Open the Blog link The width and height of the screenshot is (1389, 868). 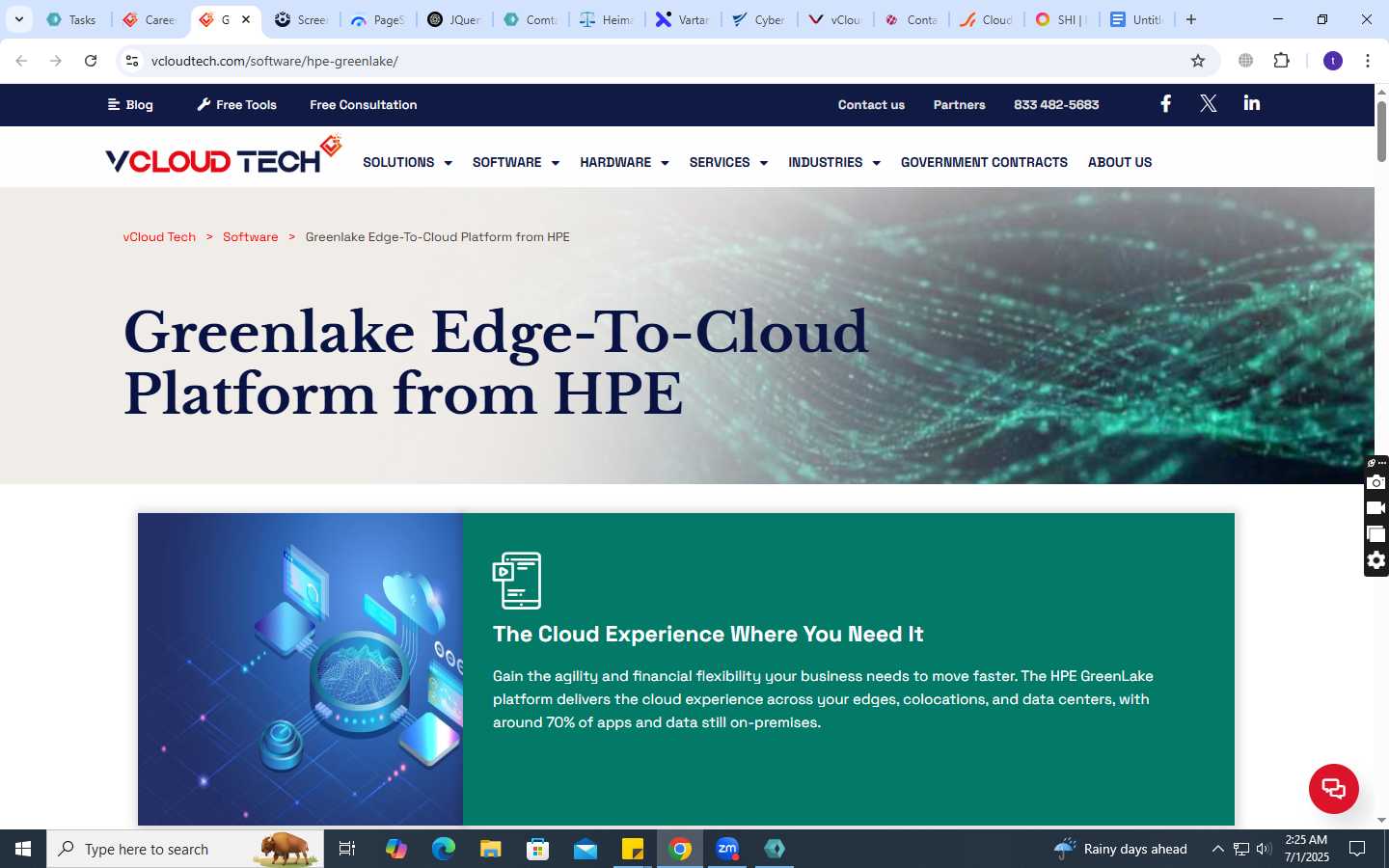[130, 104]
